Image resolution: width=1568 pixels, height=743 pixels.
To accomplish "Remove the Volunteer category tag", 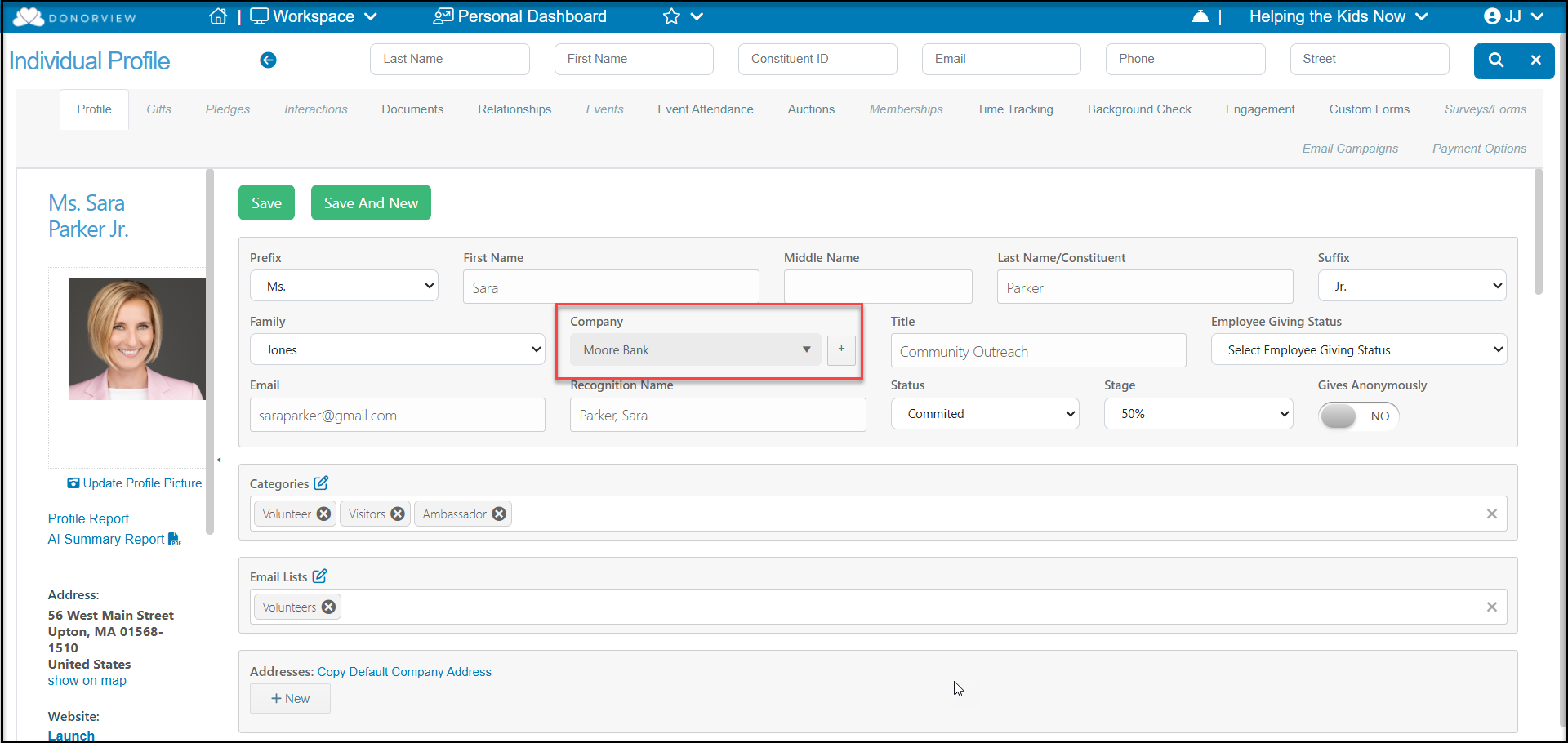I will pos(323,514).
